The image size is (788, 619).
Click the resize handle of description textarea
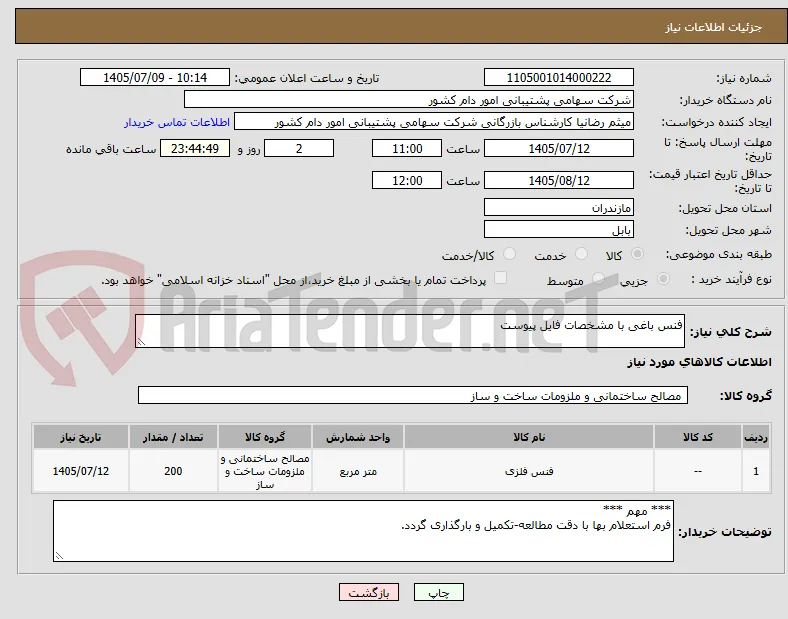click(x=141, y=342)
